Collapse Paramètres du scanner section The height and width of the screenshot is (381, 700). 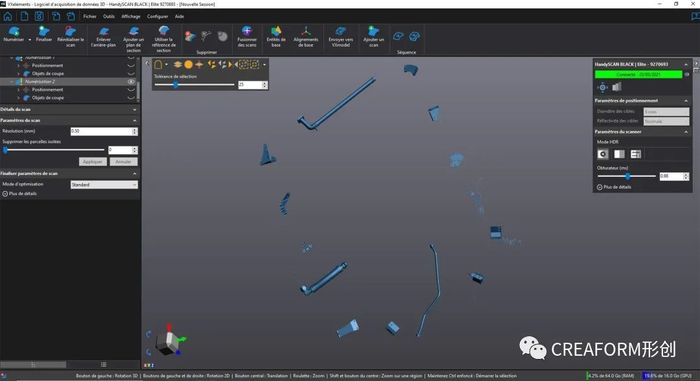[x=686, y=132]
